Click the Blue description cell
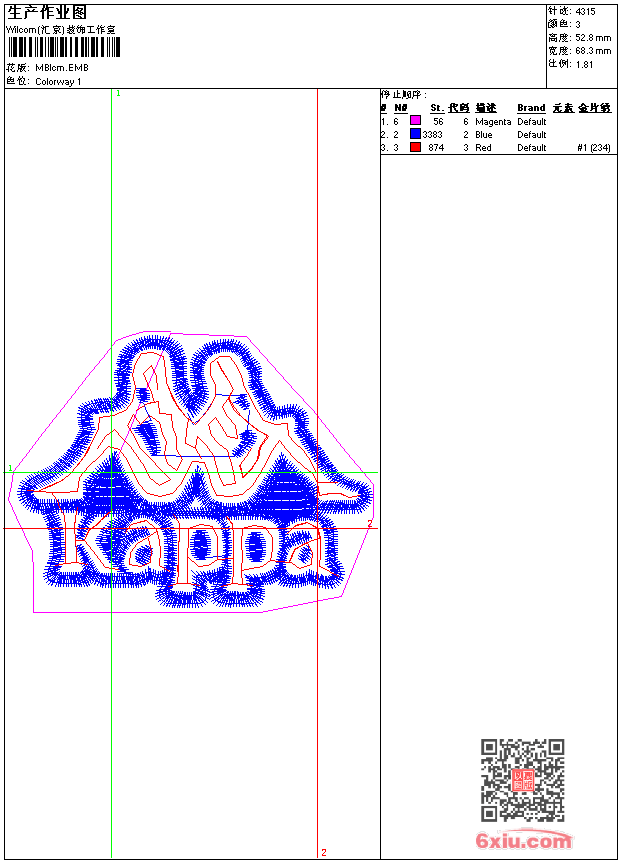Viewport: 620px width, 860px height. click(x=483, y=135)
